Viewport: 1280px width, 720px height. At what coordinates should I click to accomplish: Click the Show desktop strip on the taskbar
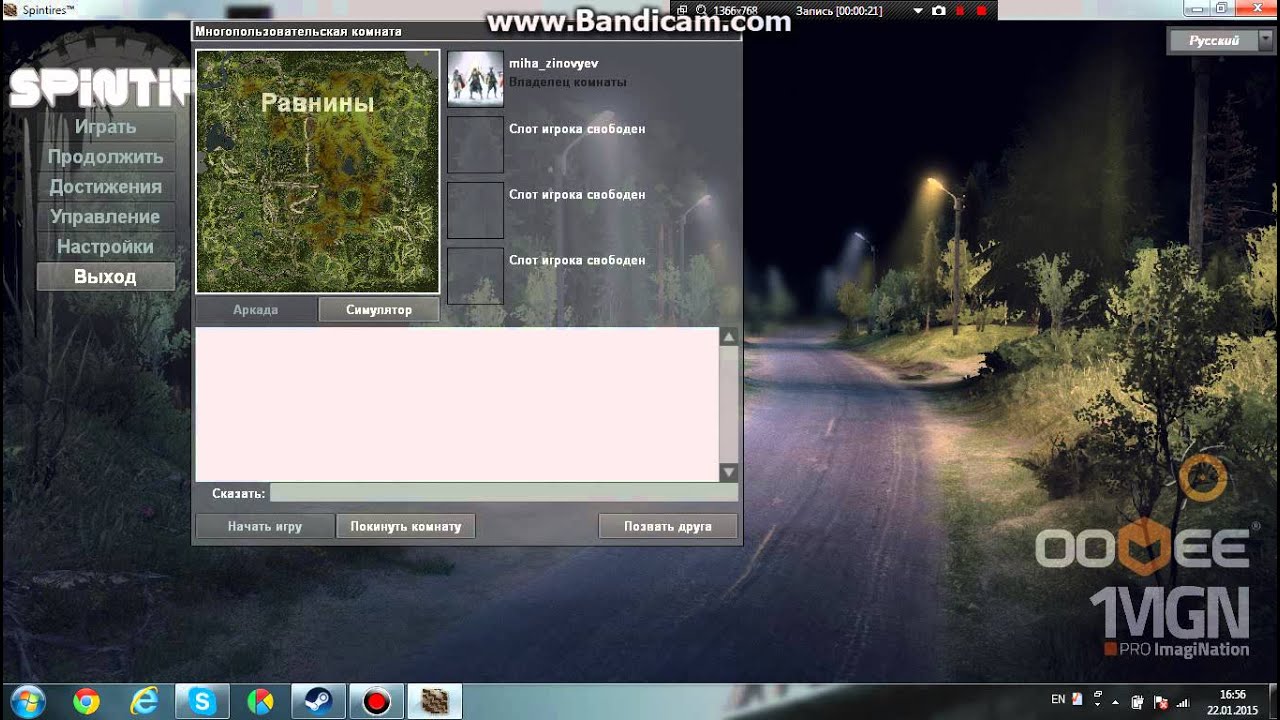click(1273, 702)
